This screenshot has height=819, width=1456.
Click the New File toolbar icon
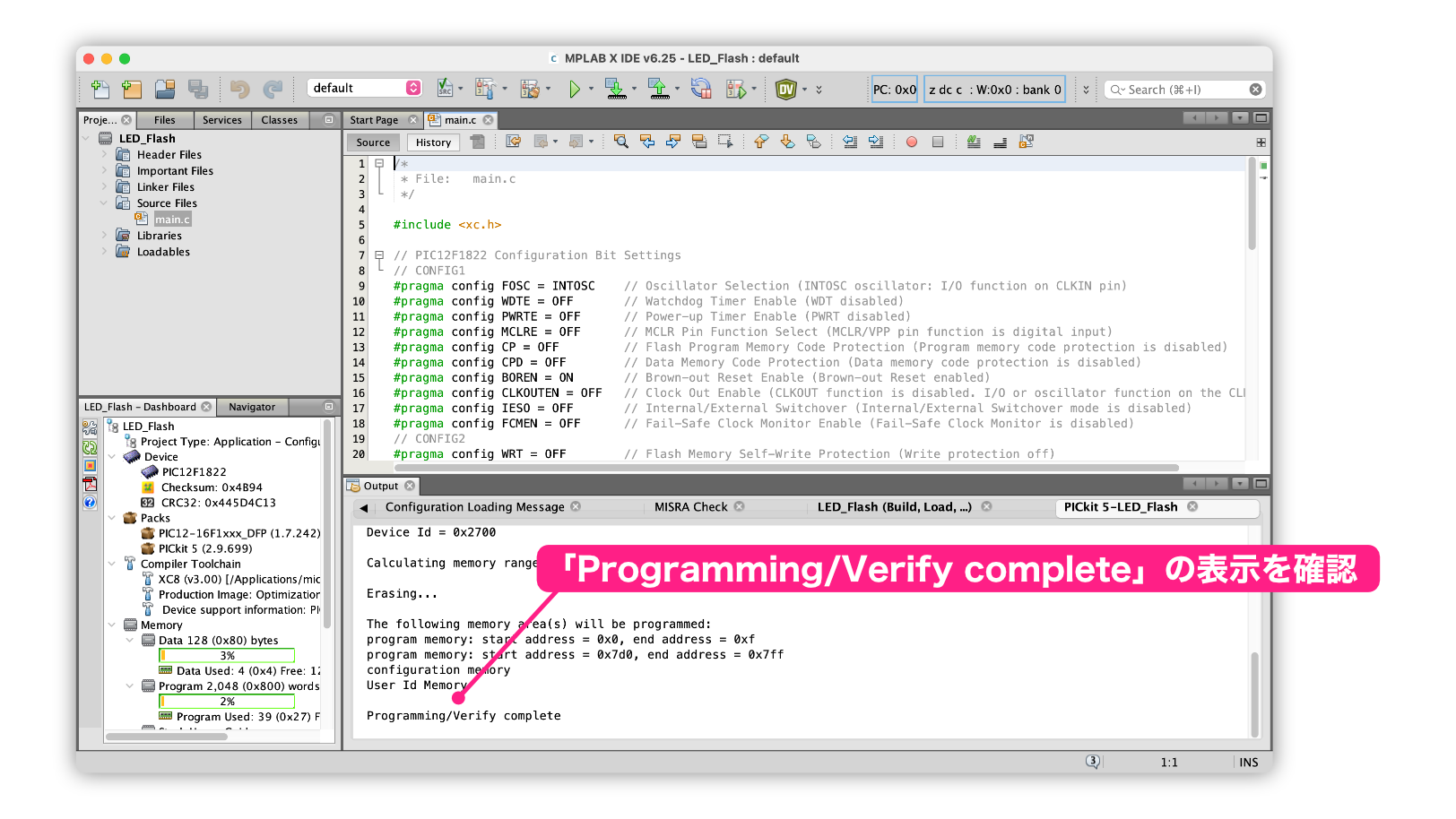click(100, 89)
